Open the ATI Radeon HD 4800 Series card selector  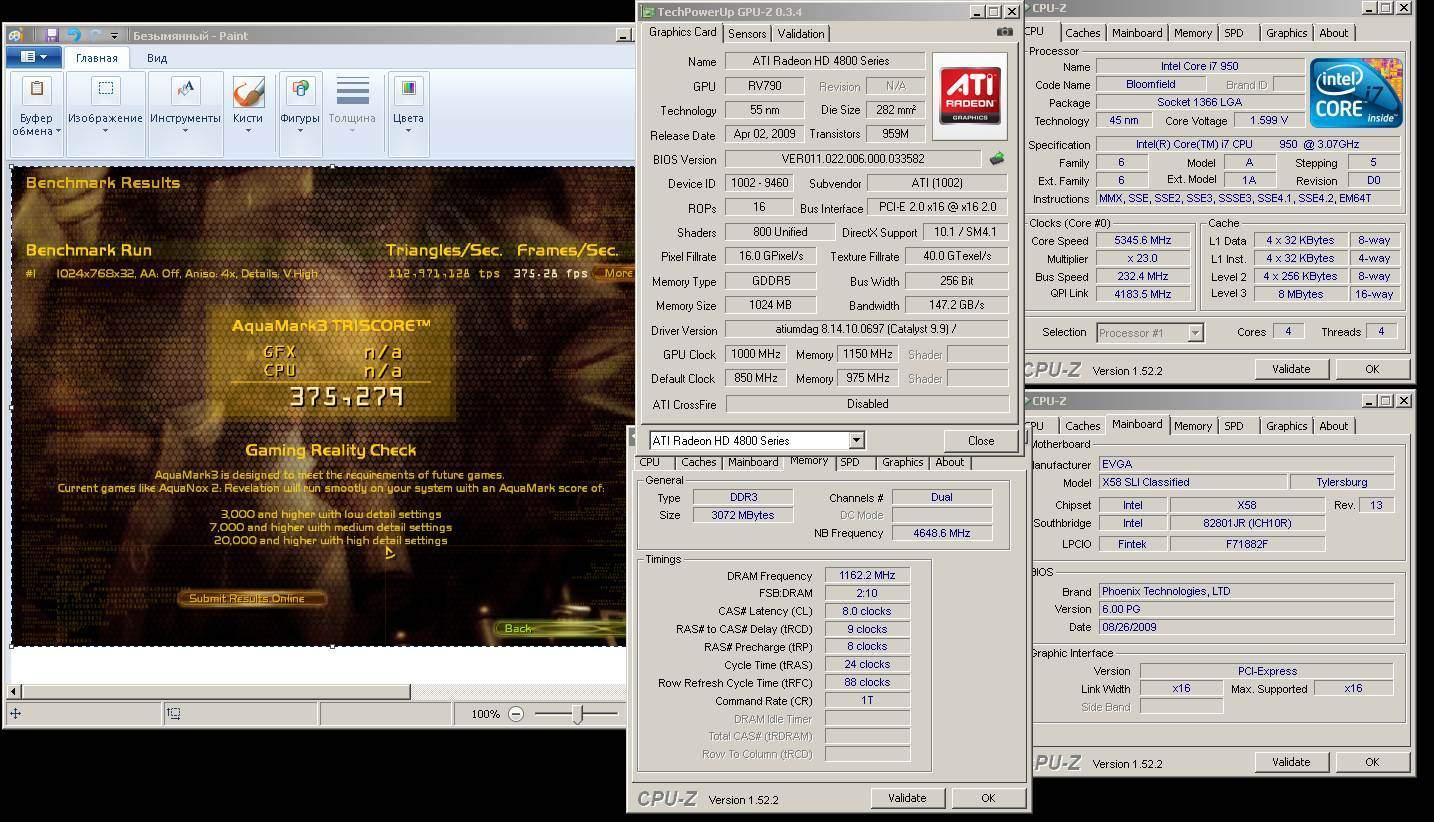(x=756, y=440)
